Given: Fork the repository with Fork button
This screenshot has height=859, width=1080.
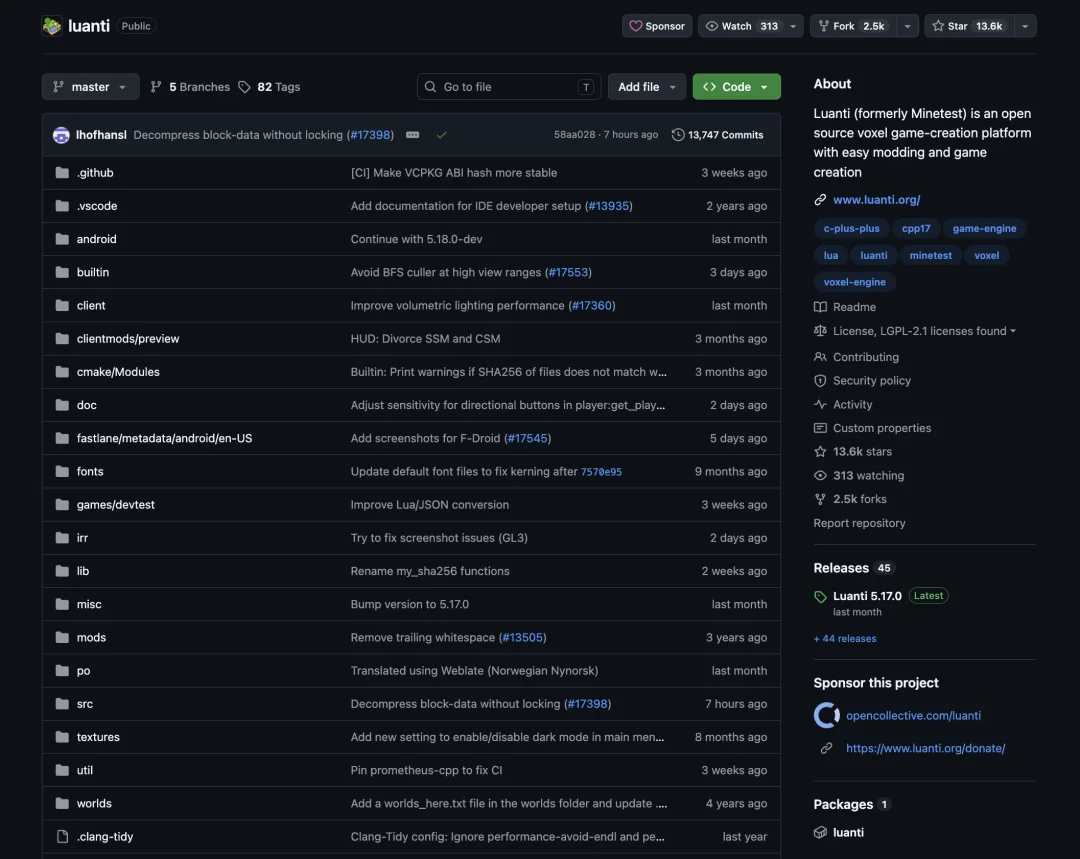Looking at the screenshot, I should pos(853,26).
